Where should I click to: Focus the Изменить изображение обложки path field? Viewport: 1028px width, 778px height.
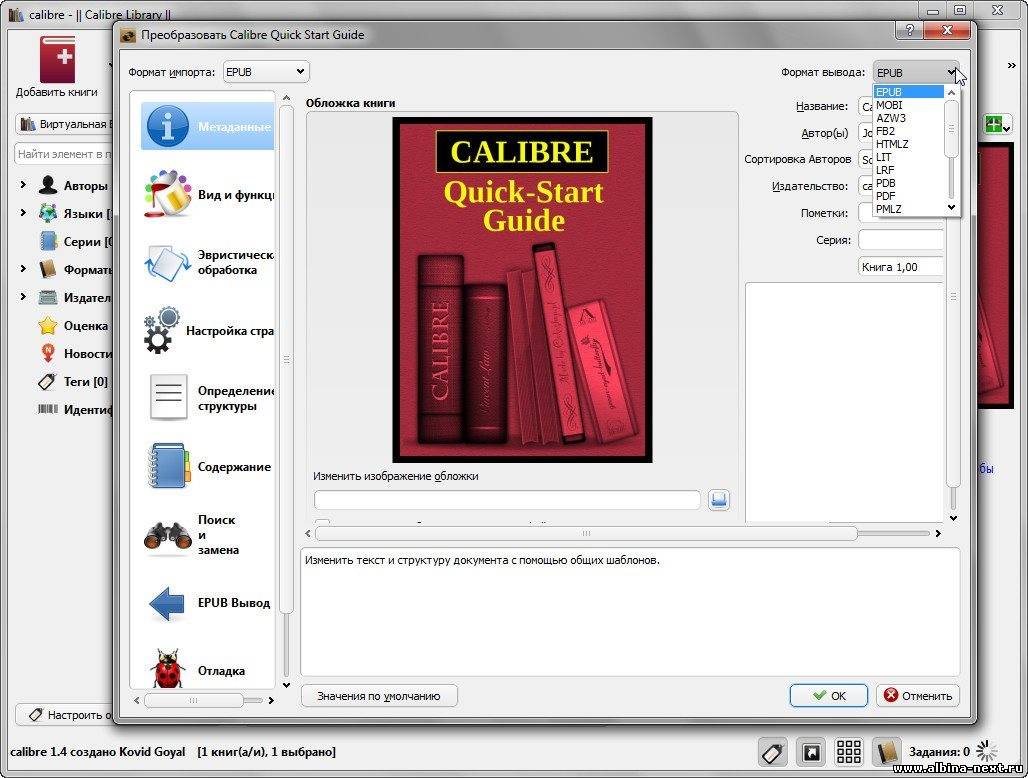tap(507, 500)
